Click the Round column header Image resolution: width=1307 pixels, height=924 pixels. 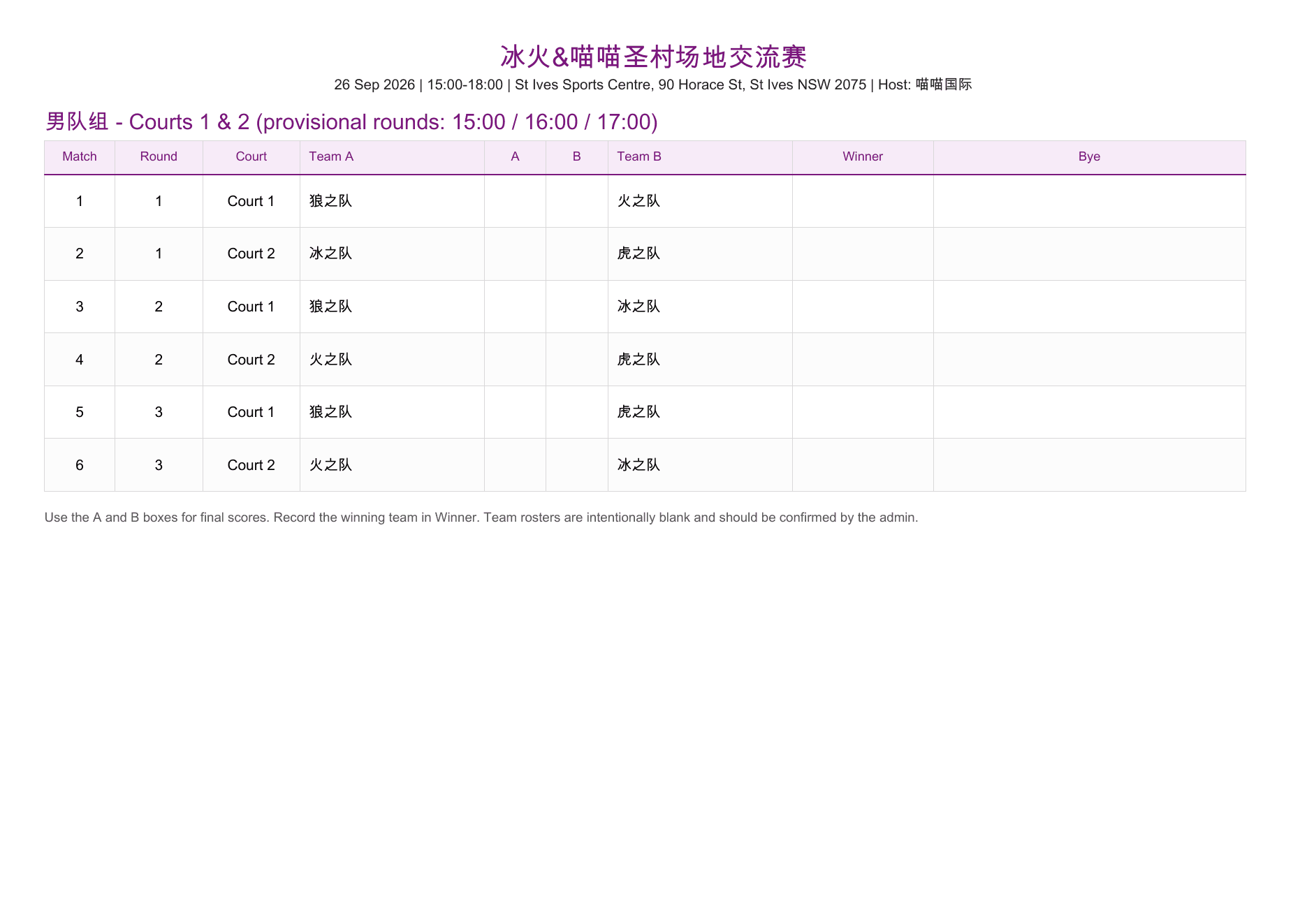click(159, 156)
